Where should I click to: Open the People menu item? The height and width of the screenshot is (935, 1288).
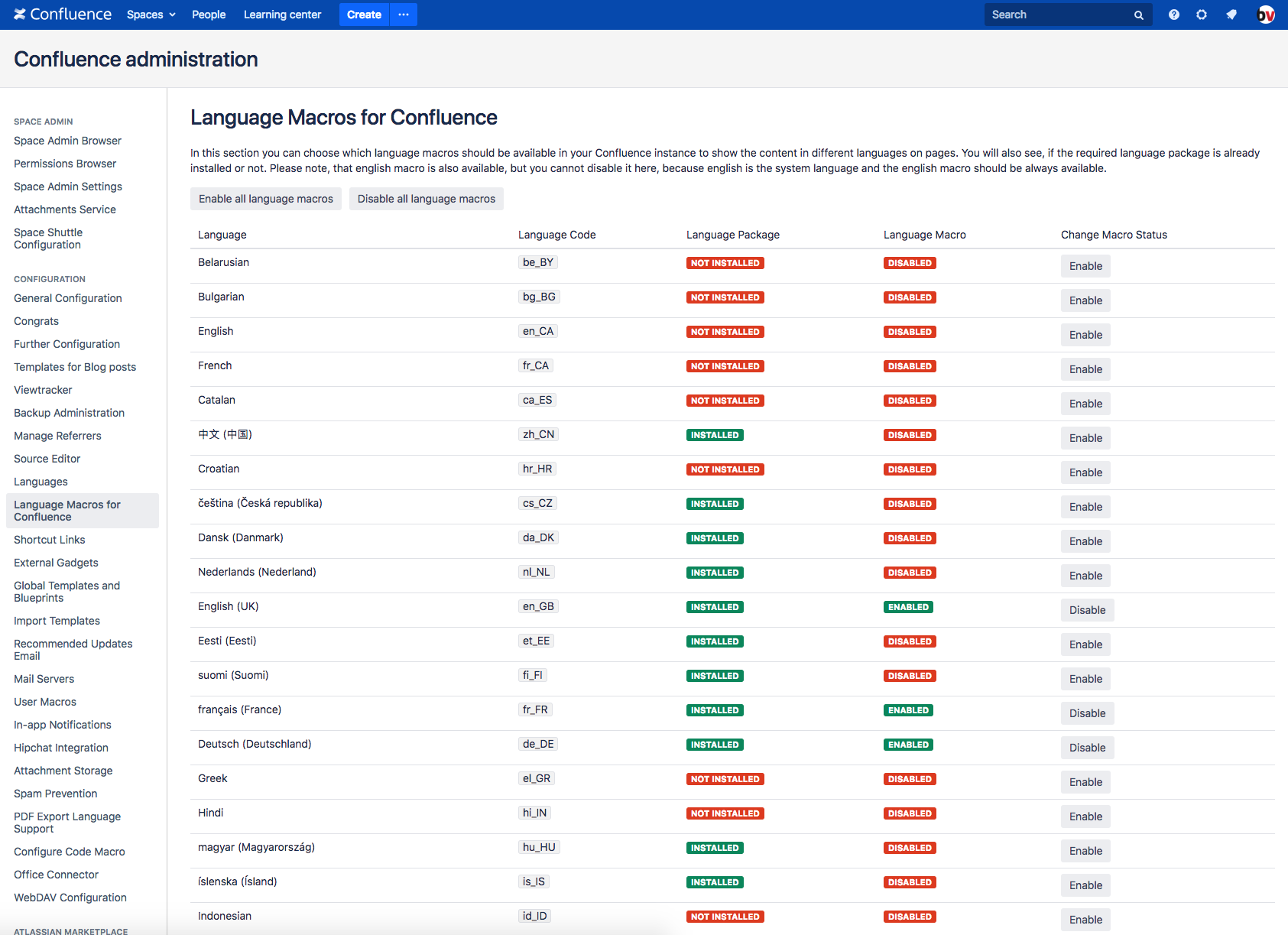[x=208, y=15]
